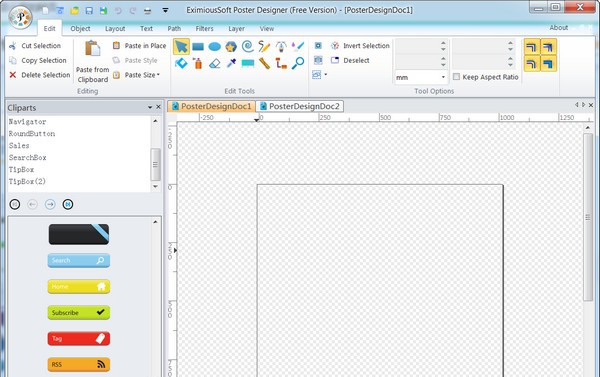Screen dimensions: 600x377
Task: Close the Cliparts panel
Action: [x=158, y=107]
